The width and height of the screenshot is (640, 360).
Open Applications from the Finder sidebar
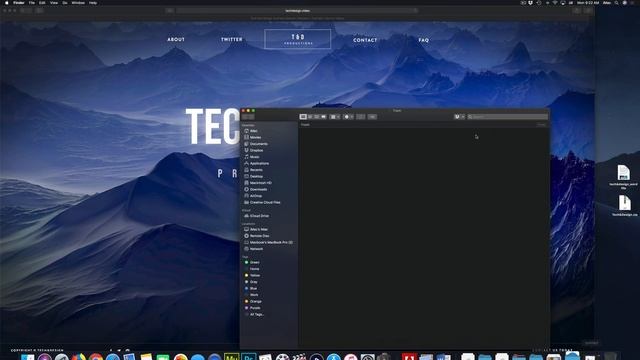tap(257, 164)
